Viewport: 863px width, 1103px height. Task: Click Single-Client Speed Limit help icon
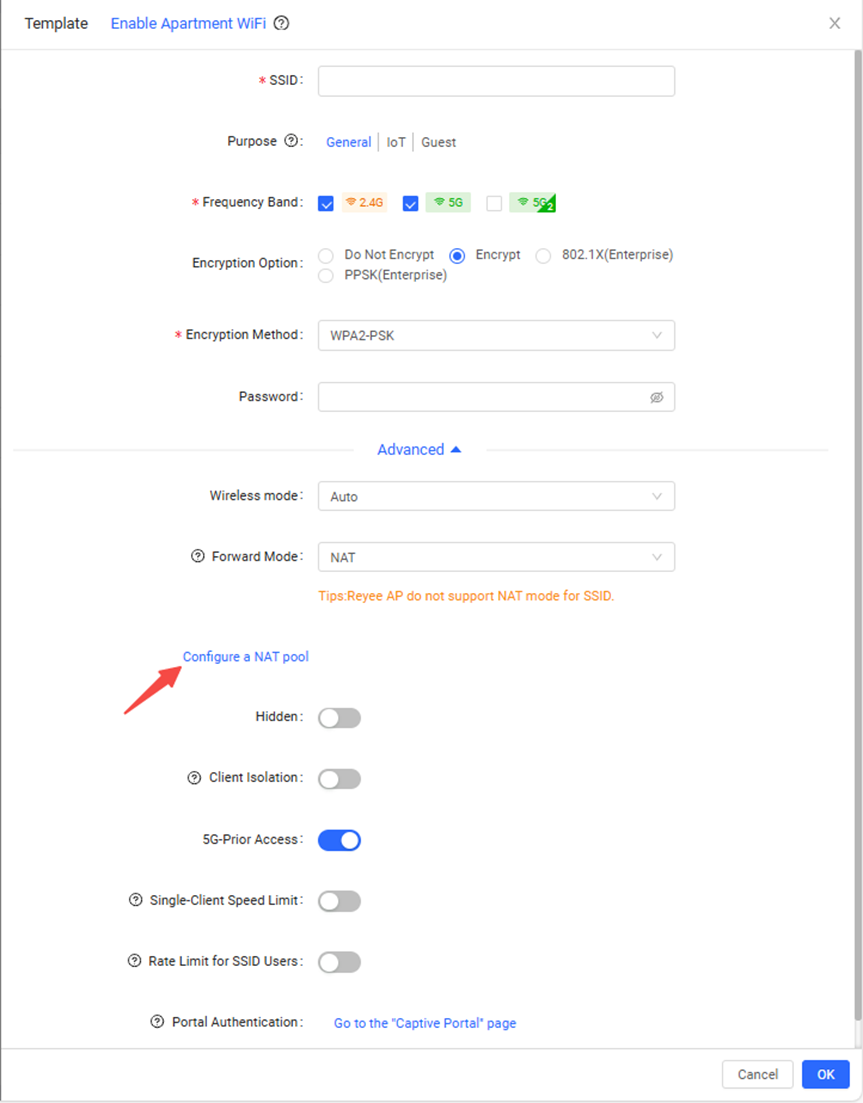tap(135, 900)
